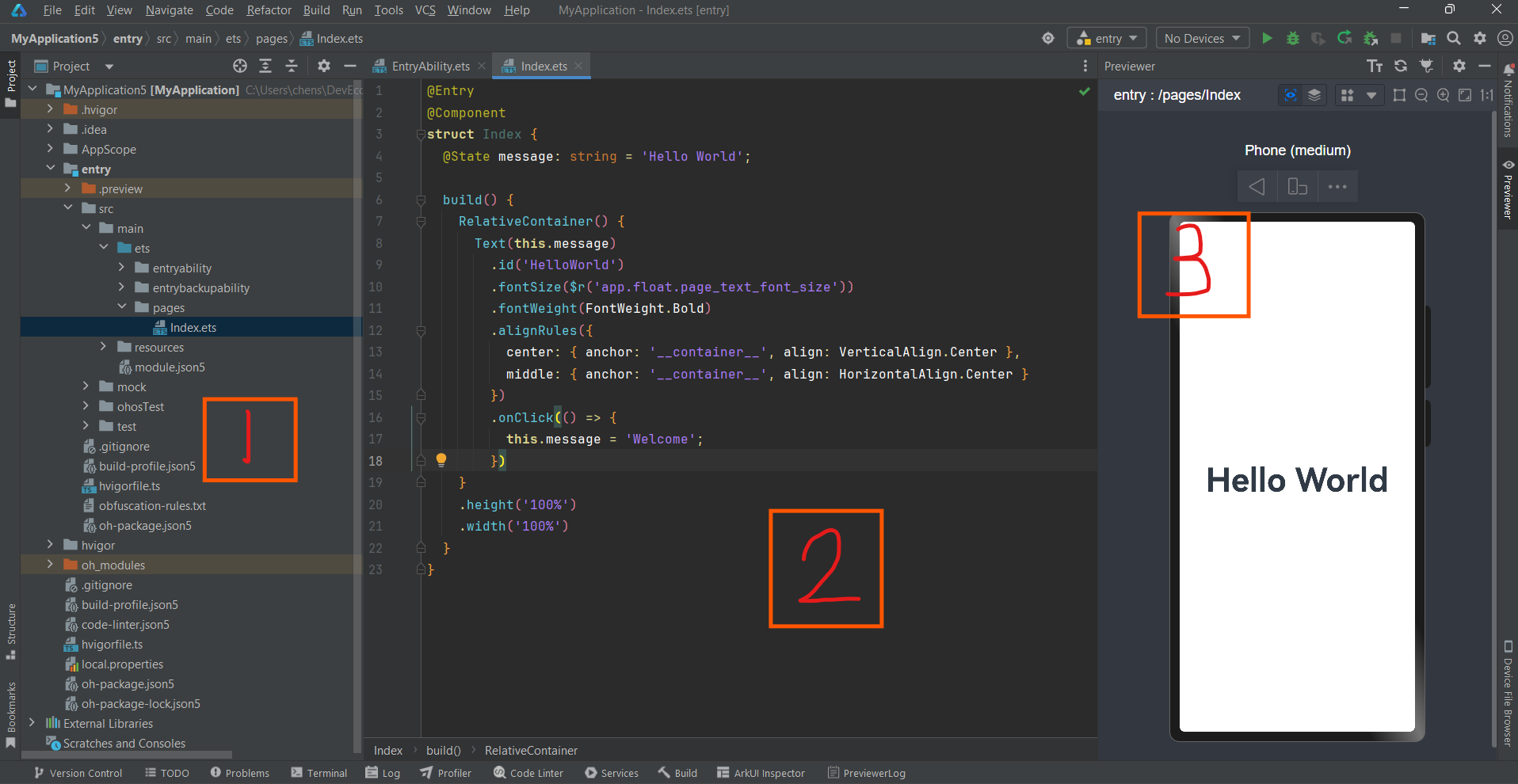The image size is (1518, 784).
Task: Open the No Devices dropdown
Action: [1203, 38]
